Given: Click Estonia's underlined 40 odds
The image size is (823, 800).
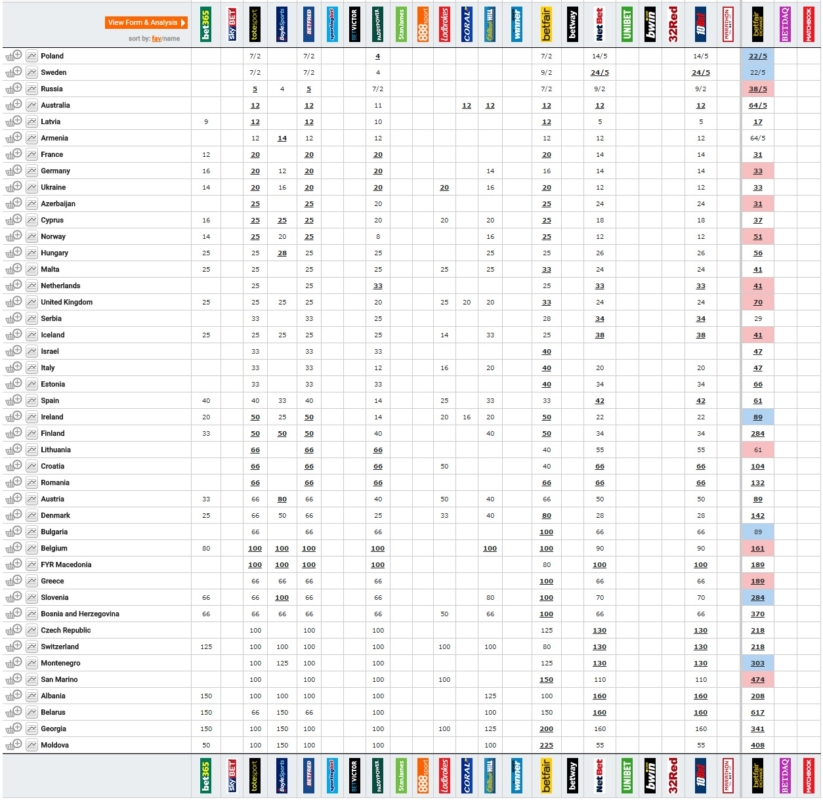Looking at the screenshot, I should (x=546, y=384).
